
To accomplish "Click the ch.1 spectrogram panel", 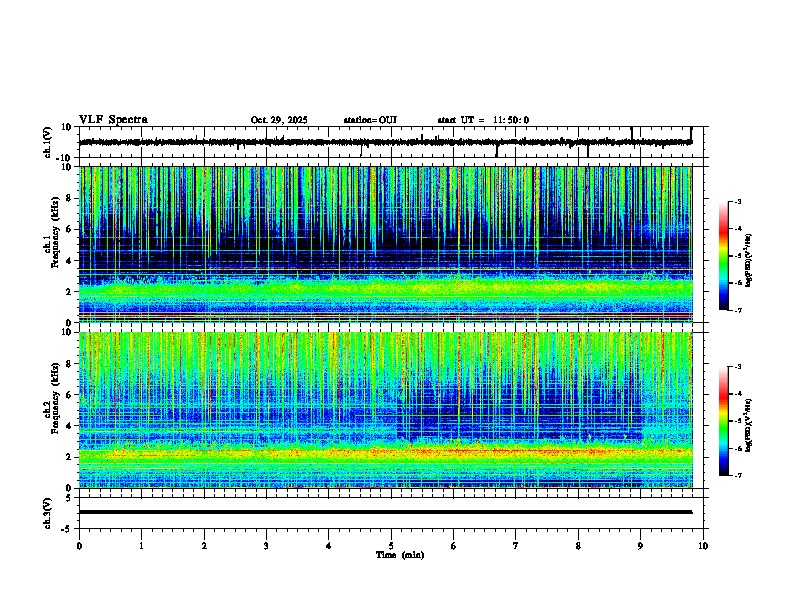I will 385,244.
